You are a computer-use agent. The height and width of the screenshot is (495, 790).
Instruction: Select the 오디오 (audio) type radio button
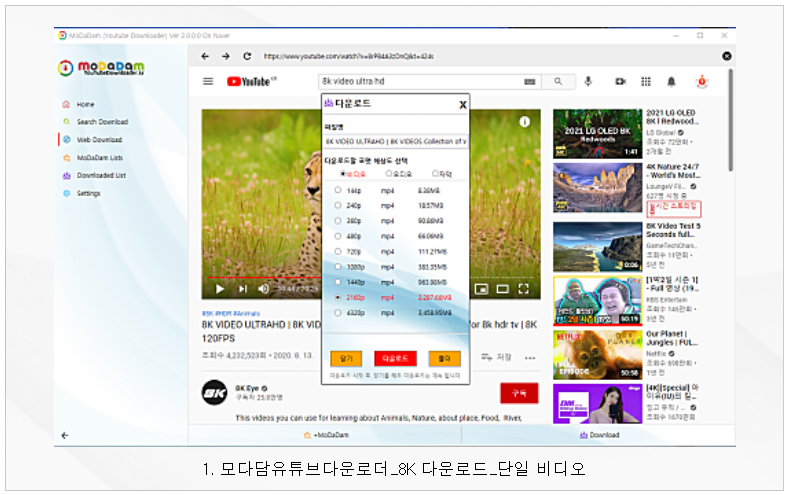click(x=388, y=174)
